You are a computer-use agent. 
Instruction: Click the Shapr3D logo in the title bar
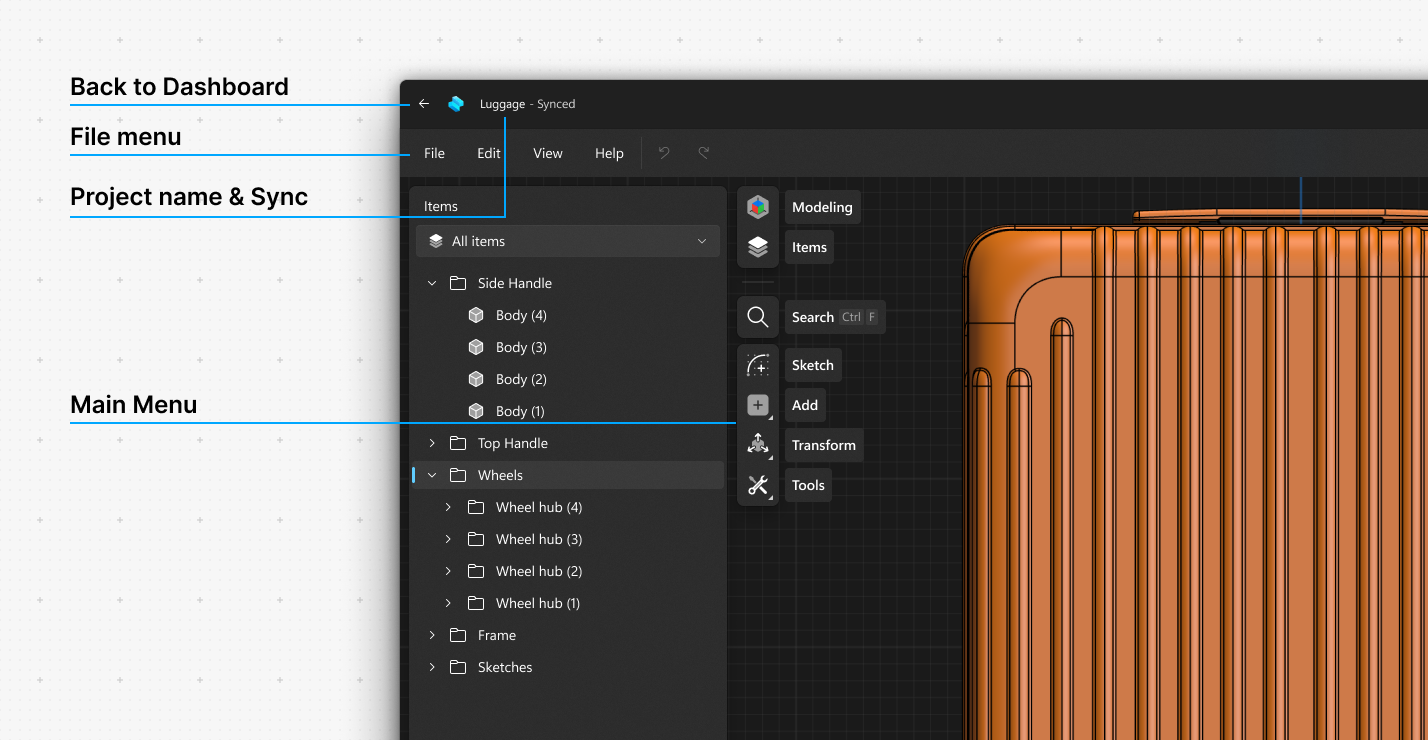[456, 103]
